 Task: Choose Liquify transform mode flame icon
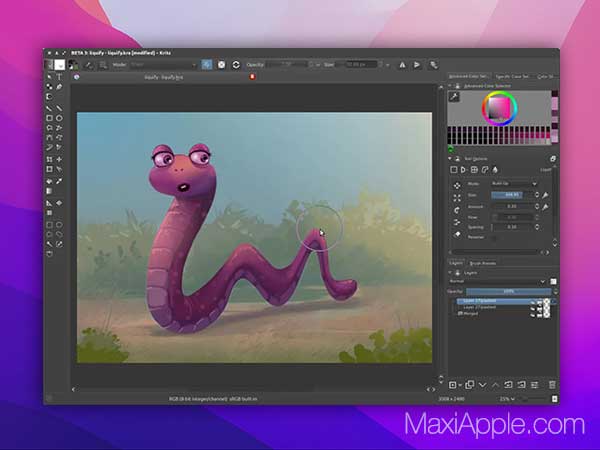point(495,170)
